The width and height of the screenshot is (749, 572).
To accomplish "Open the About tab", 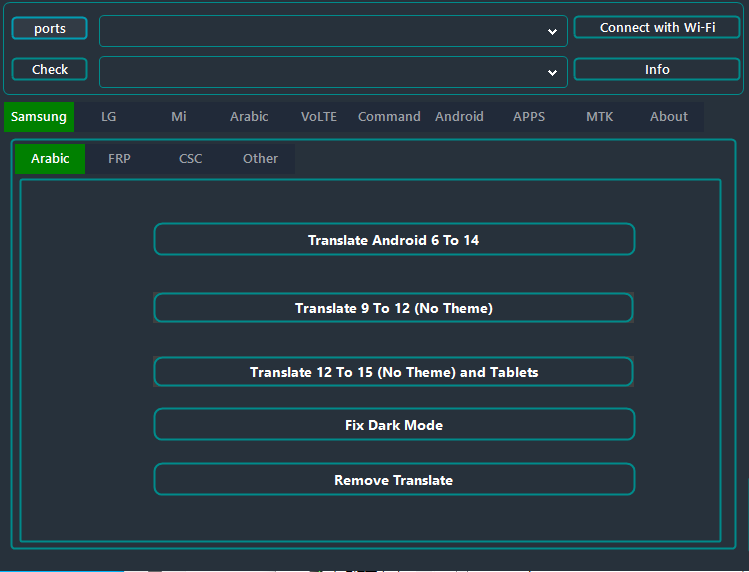I will 669,117.
